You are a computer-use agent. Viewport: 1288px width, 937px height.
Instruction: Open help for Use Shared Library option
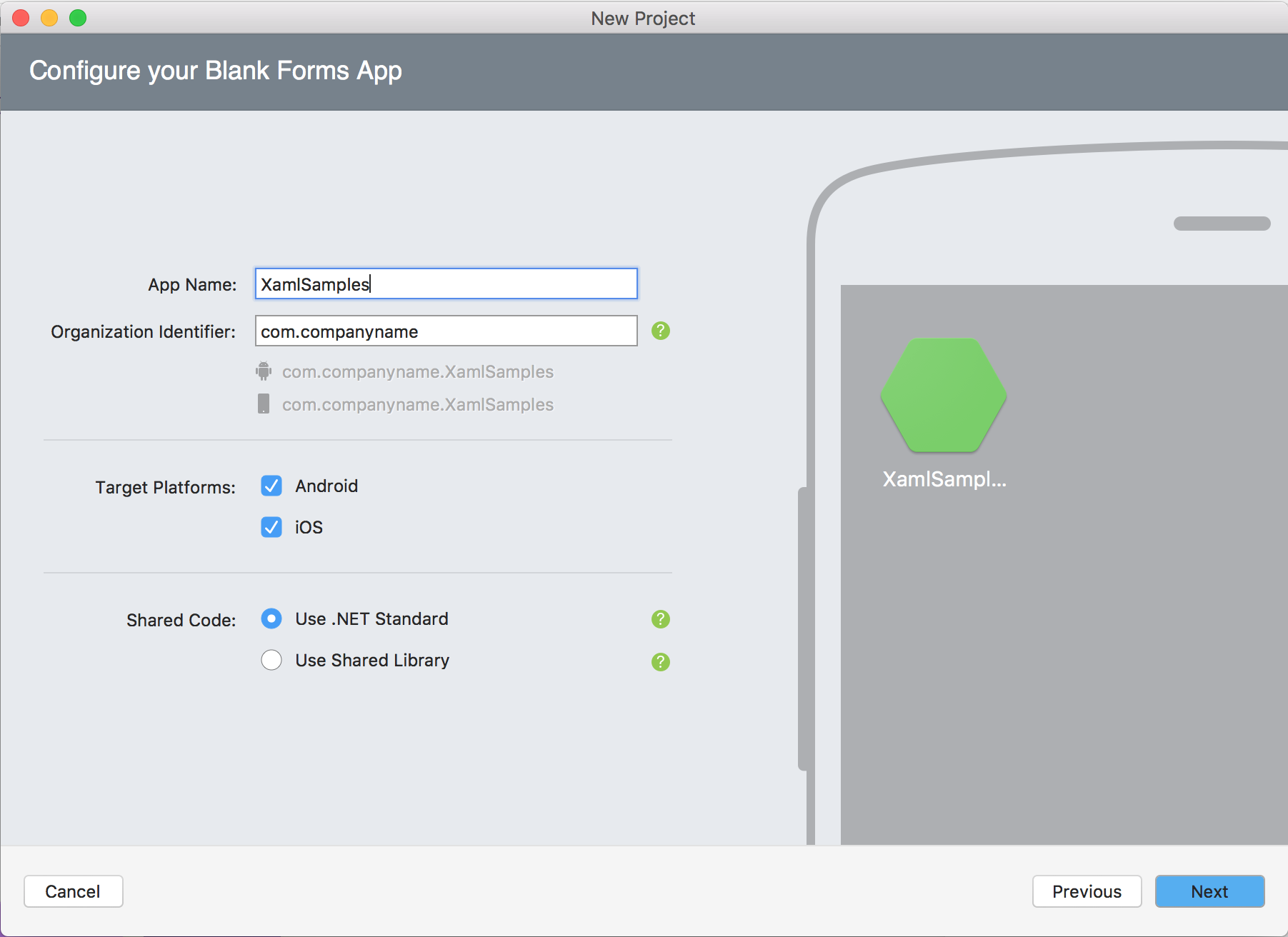click(x=660, y=662)
